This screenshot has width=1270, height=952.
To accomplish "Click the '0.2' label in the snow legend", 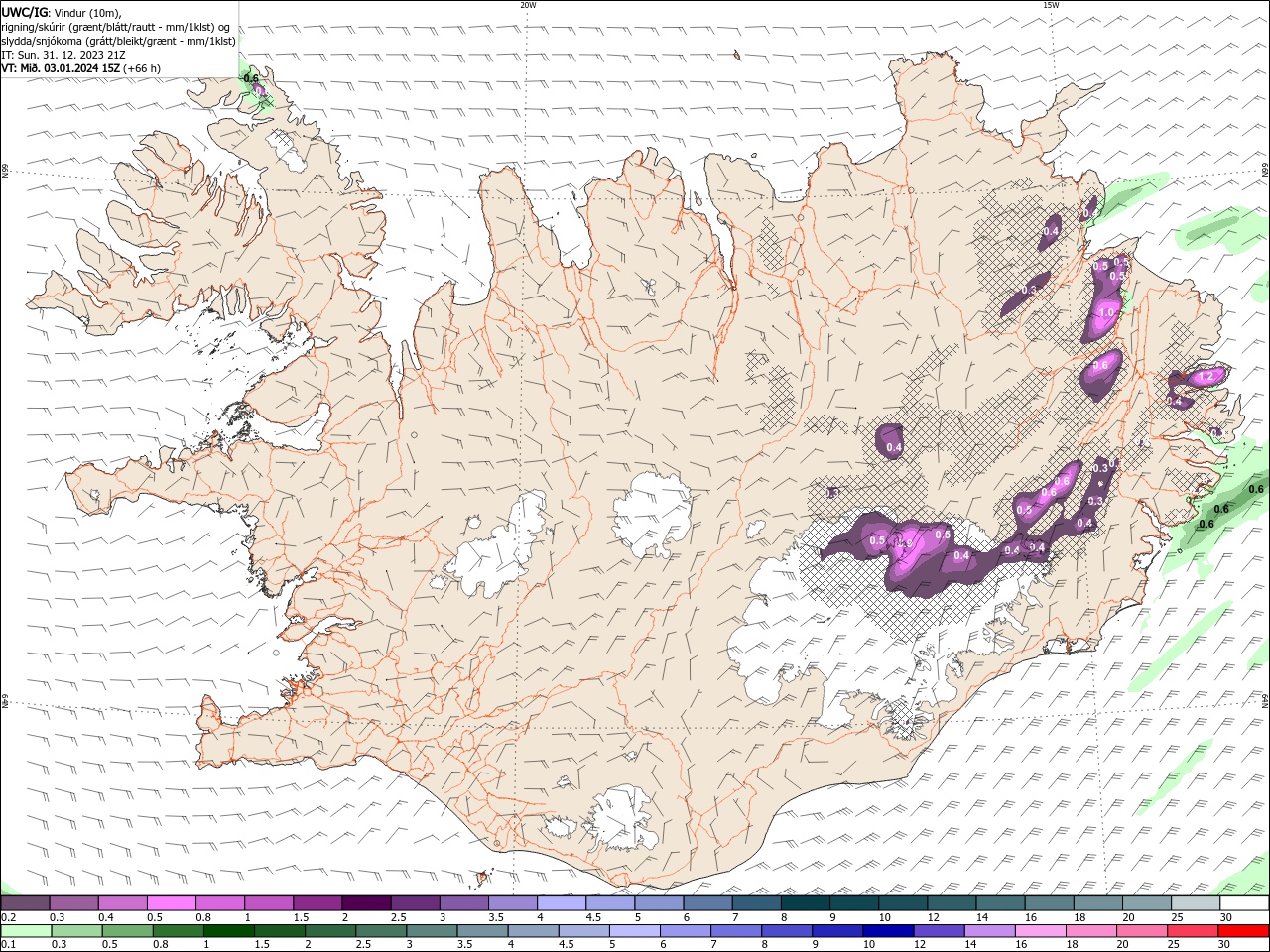I will click(8, 917).
